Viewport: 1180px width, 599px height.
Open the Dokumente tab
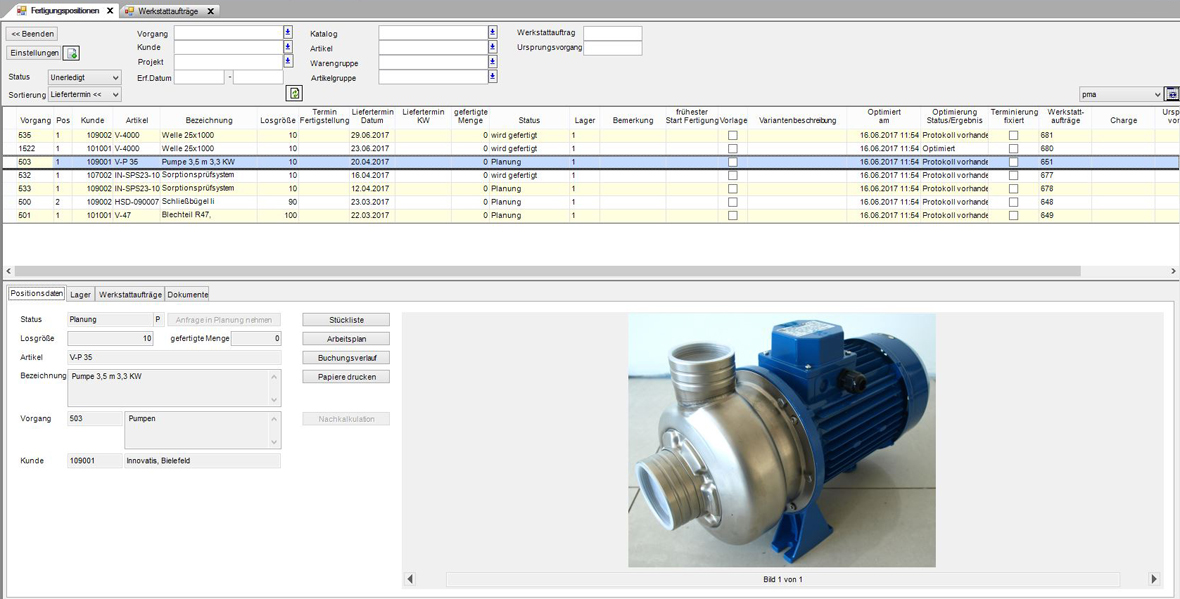(188, 294)
